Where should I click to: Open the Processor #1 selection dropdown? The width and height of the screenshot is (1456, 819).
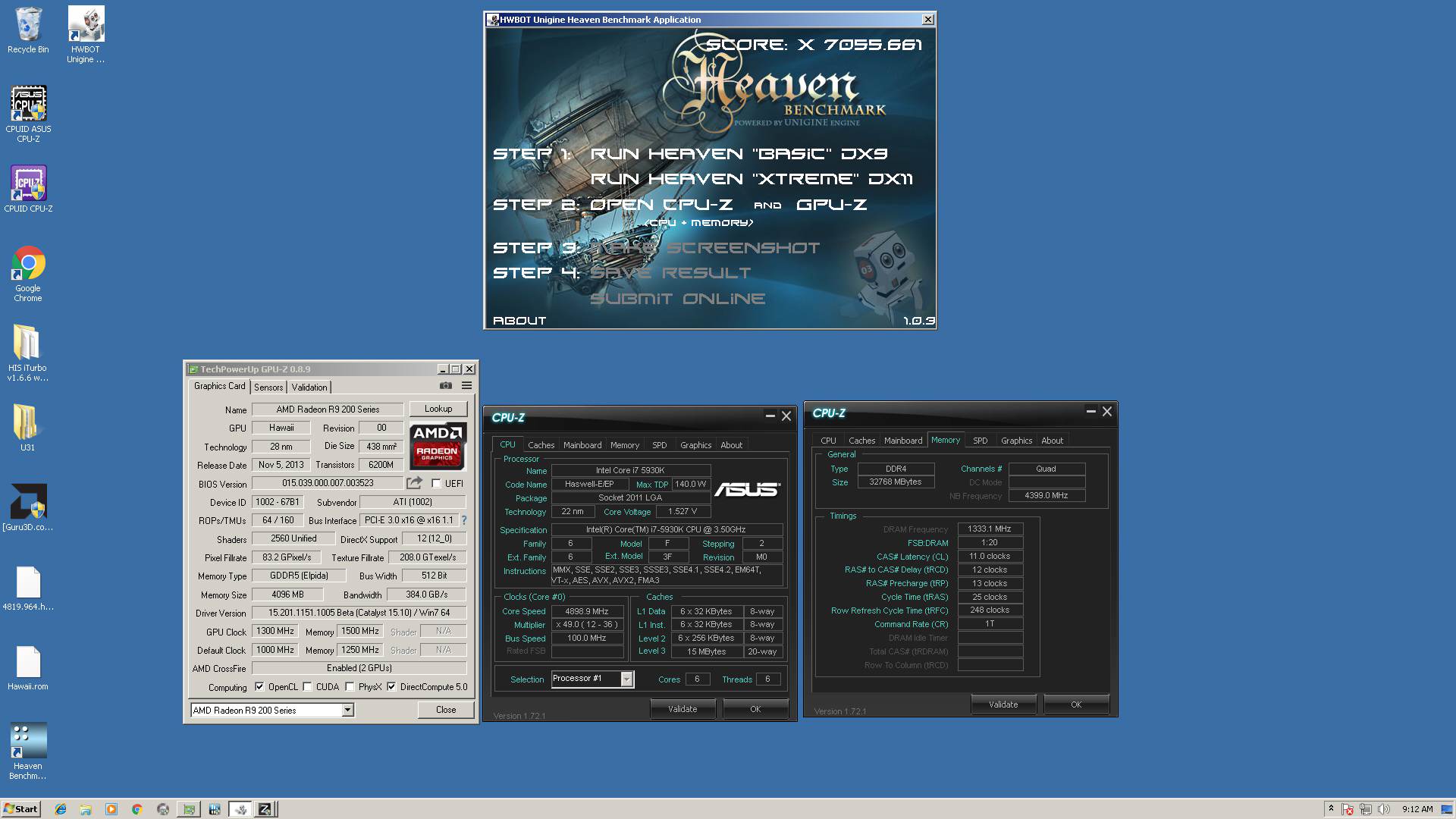point(592,679)
